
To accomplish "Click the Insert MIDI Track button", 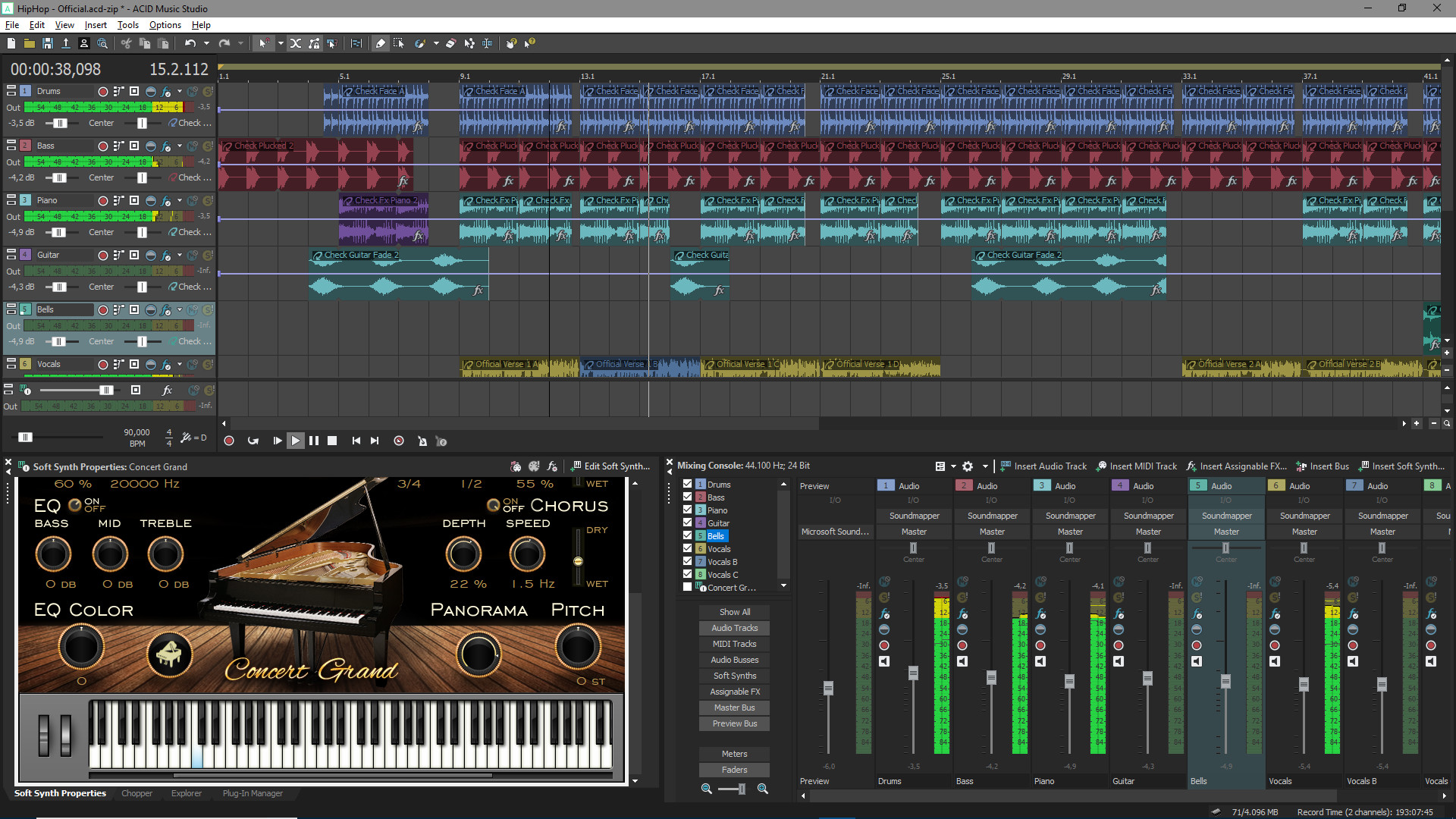I will click(1136, 466).
